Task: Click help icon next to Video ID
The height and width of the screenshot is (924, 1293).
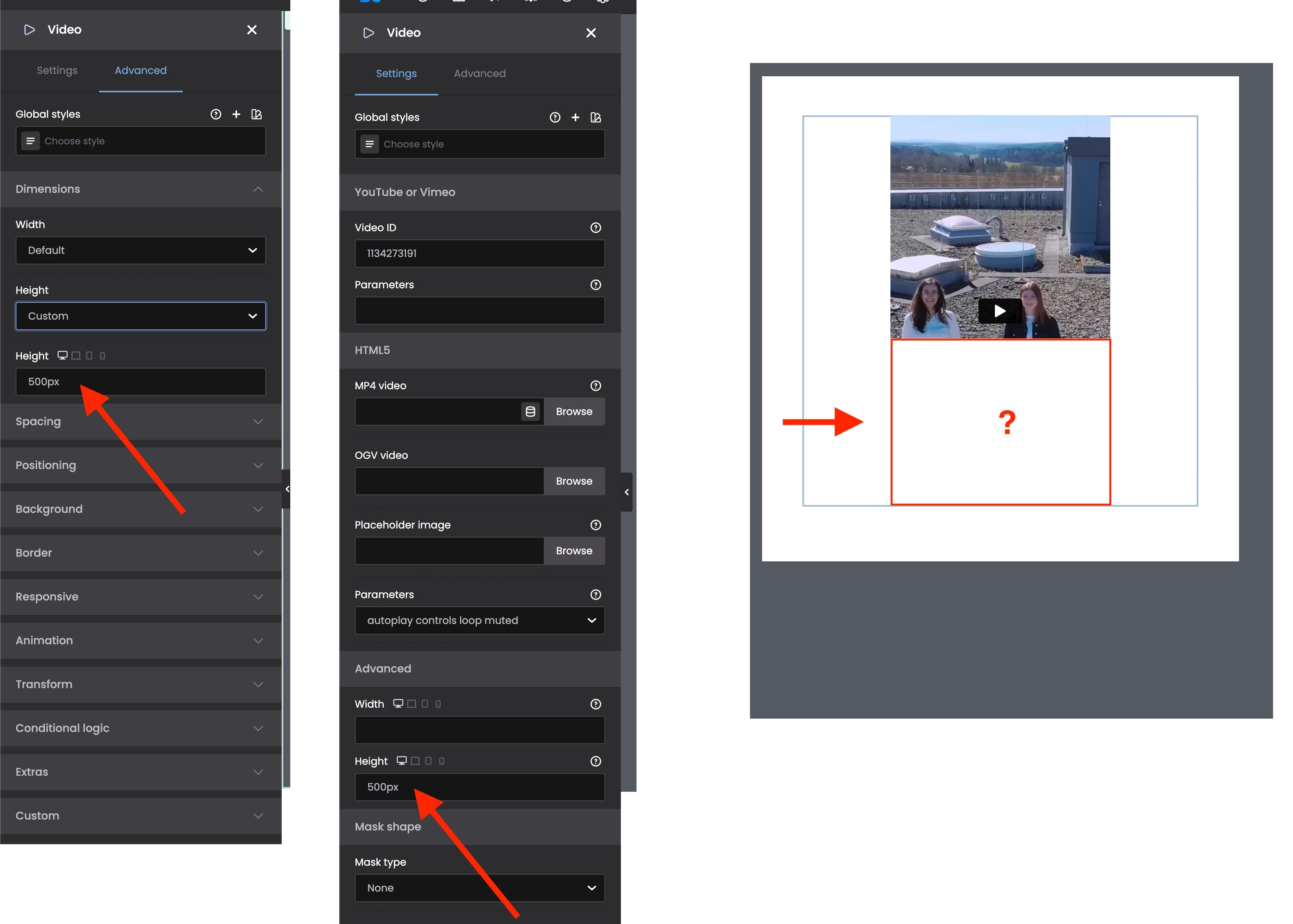Action: (595, 228)
